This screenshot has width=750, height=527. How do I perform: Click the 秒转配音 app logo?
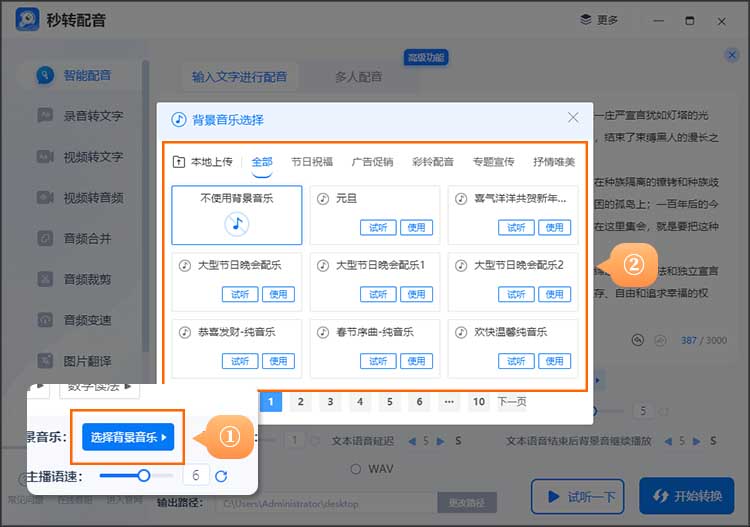click(27, 20)
